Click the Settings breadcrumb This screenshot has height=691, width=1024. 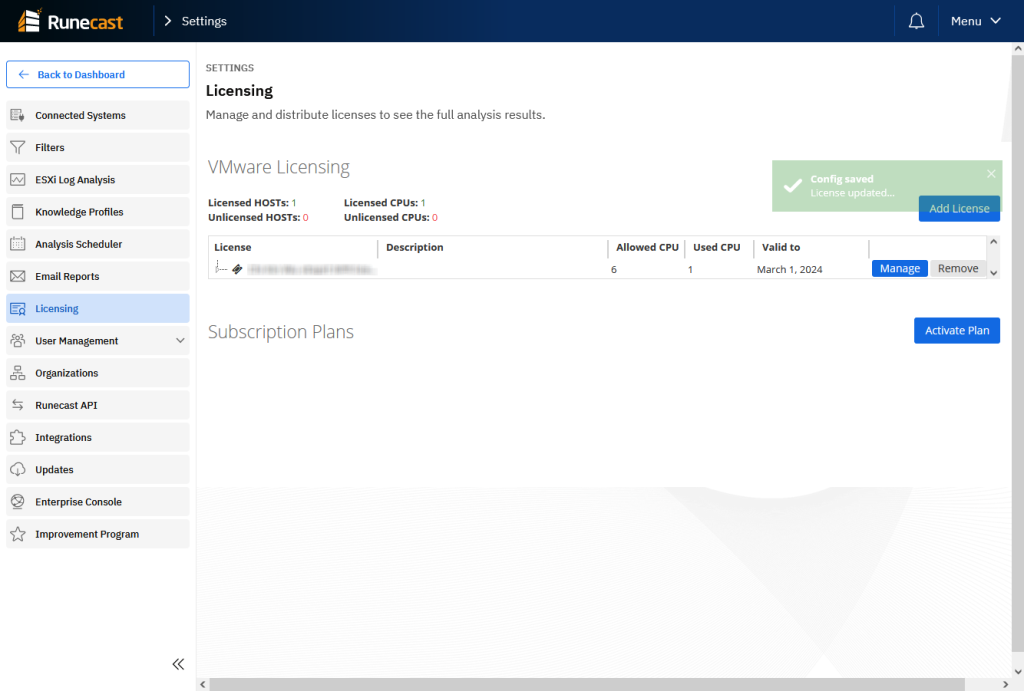pos(204,21)
